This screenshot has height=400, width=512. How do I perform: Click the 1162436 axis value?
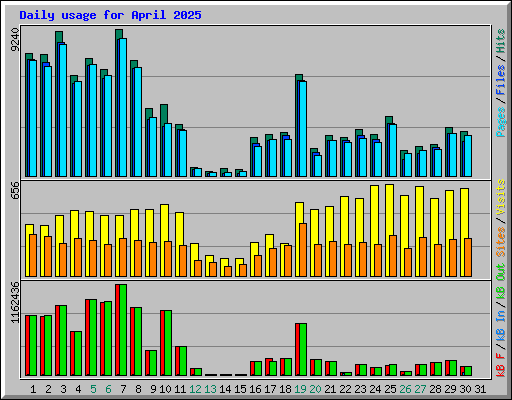(x=15, y=303)
